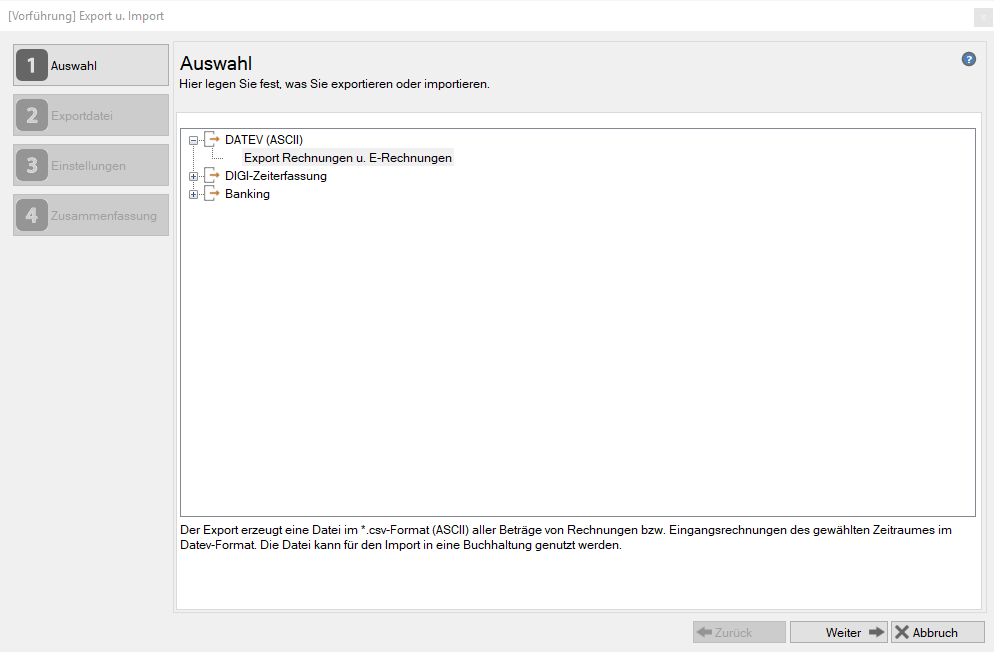Continue with the Weiter button

coord(839,632)
